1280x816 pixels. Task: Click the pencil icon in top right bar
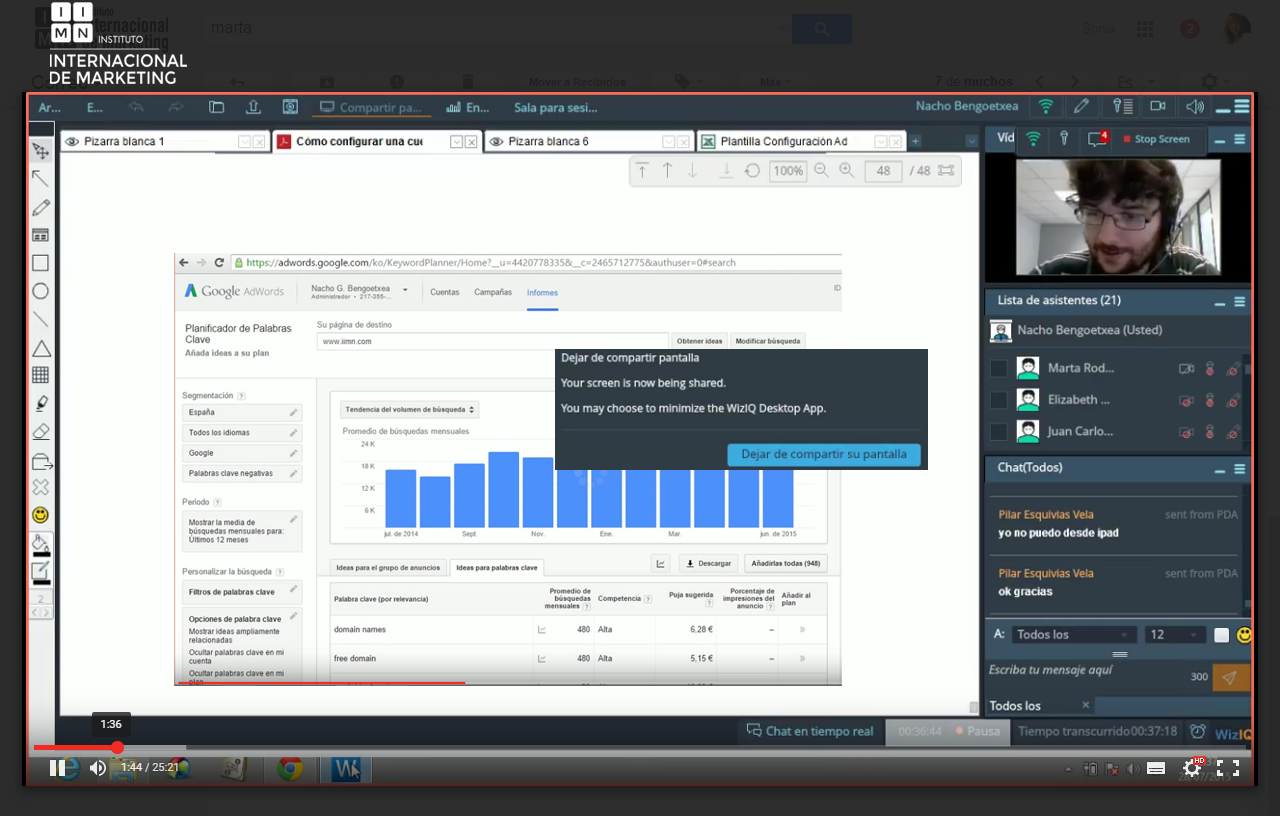coord(1081,106)
